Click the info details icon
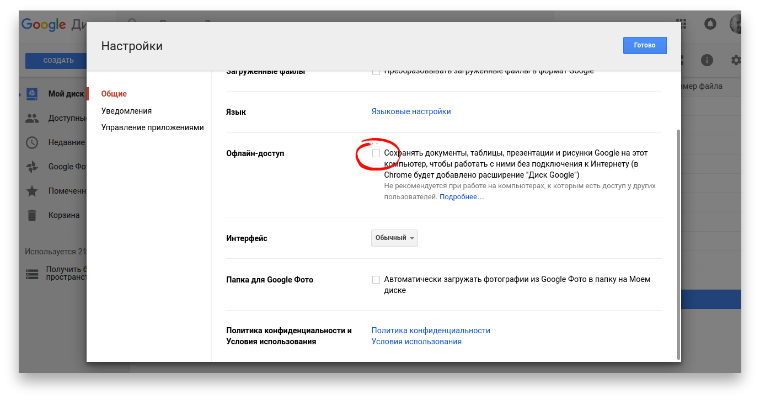Image resolution: width=760 pixels, height=400 pixels. click(707, 60)
